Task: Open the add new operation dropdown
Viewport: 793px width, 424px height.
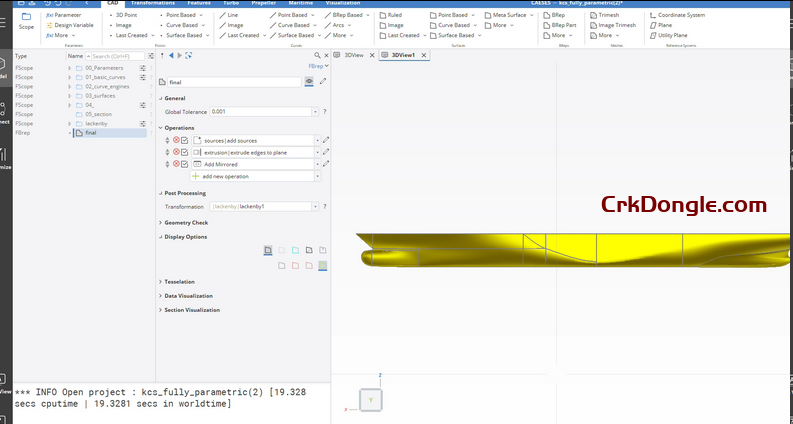Action: pyautogui.click(x=317, y=176)
